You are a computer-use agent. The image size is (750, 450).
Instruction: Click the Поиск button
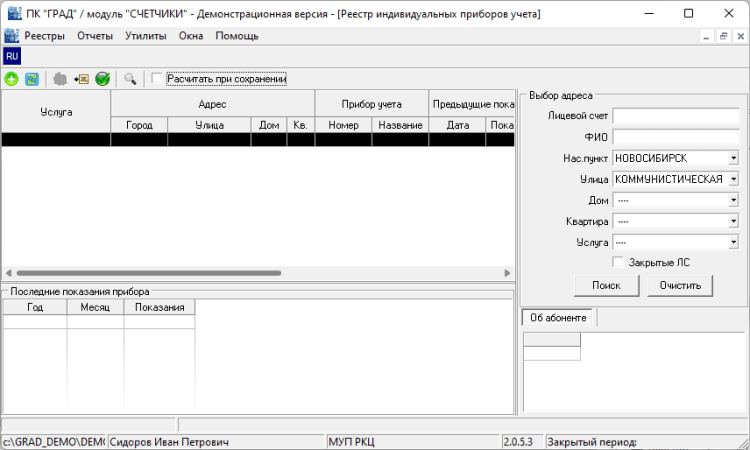(x=606, y=285)
